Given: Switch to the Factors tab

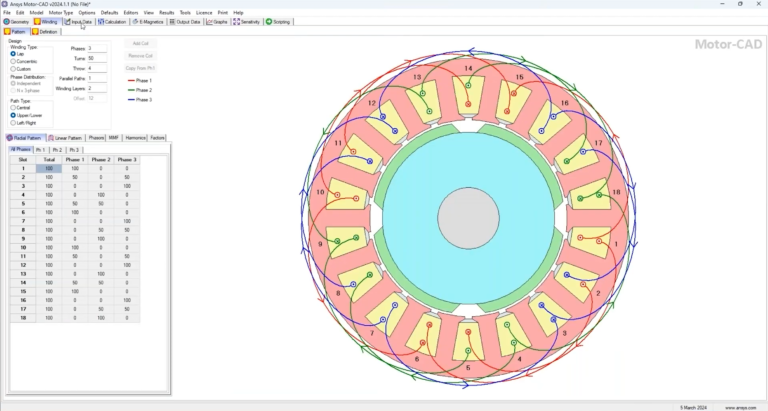Looking at the screenshot, I should coord(157,138).
